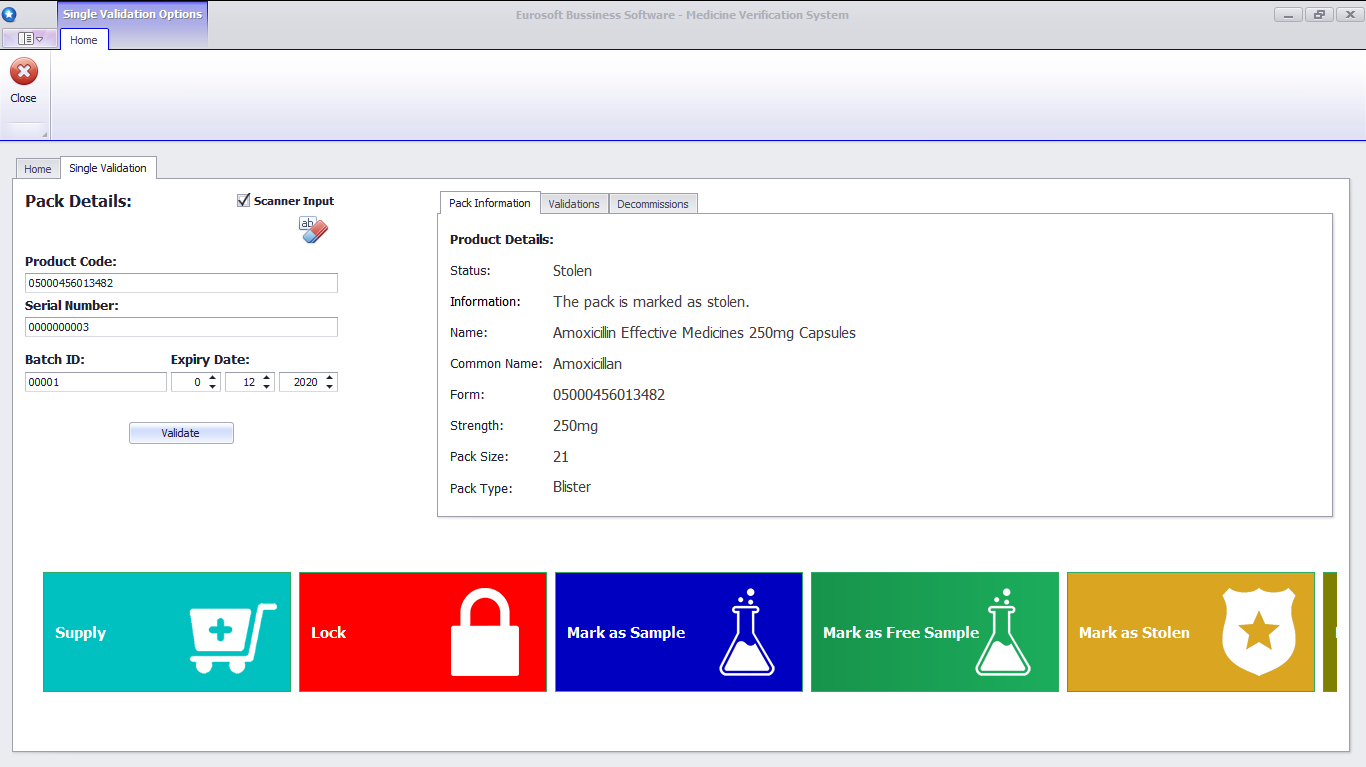Click inside the Product Code field
1366x767 pixels.
[181, 283]
